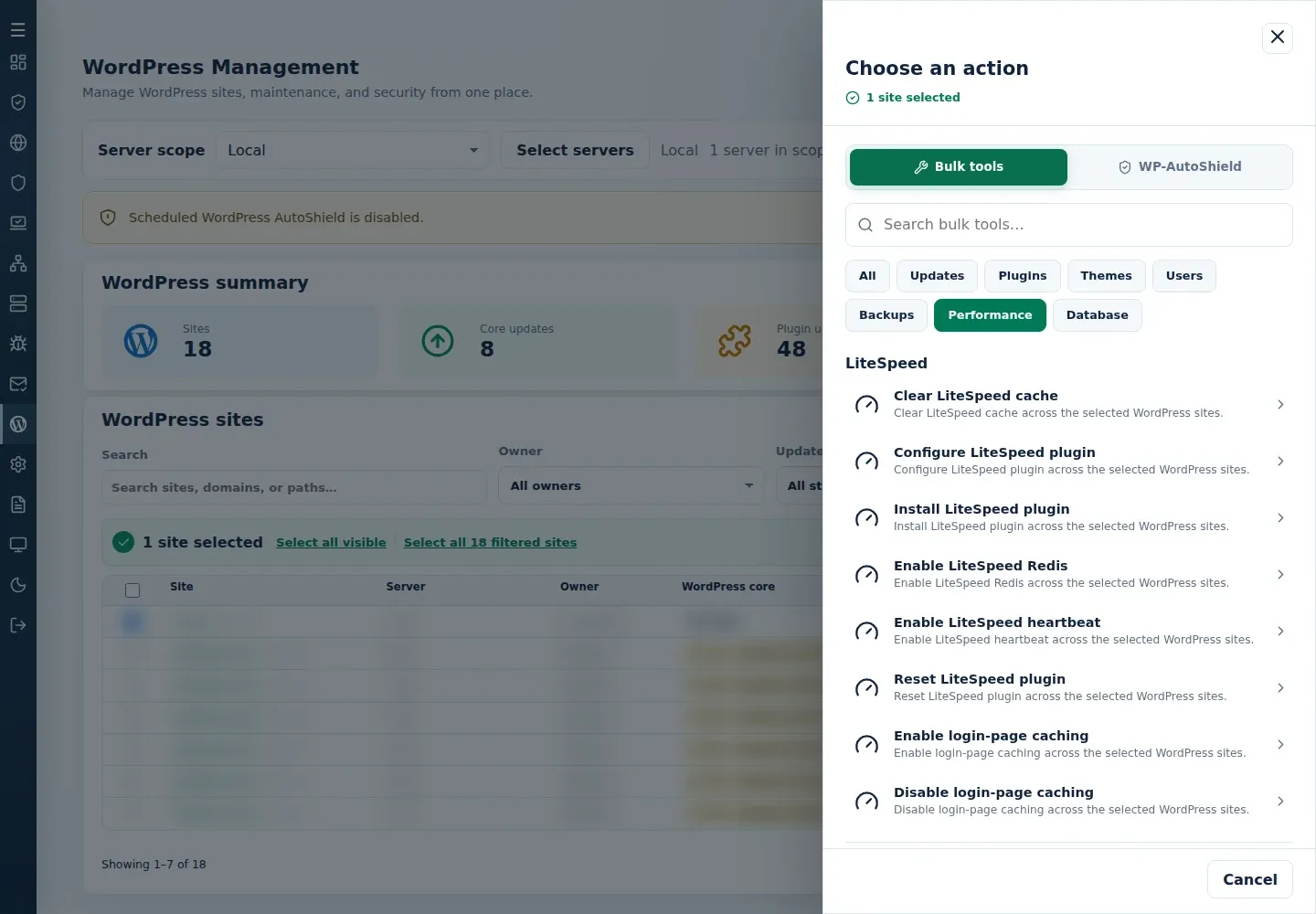Click the logout icon in the sidebar

[x=18, y=625]
